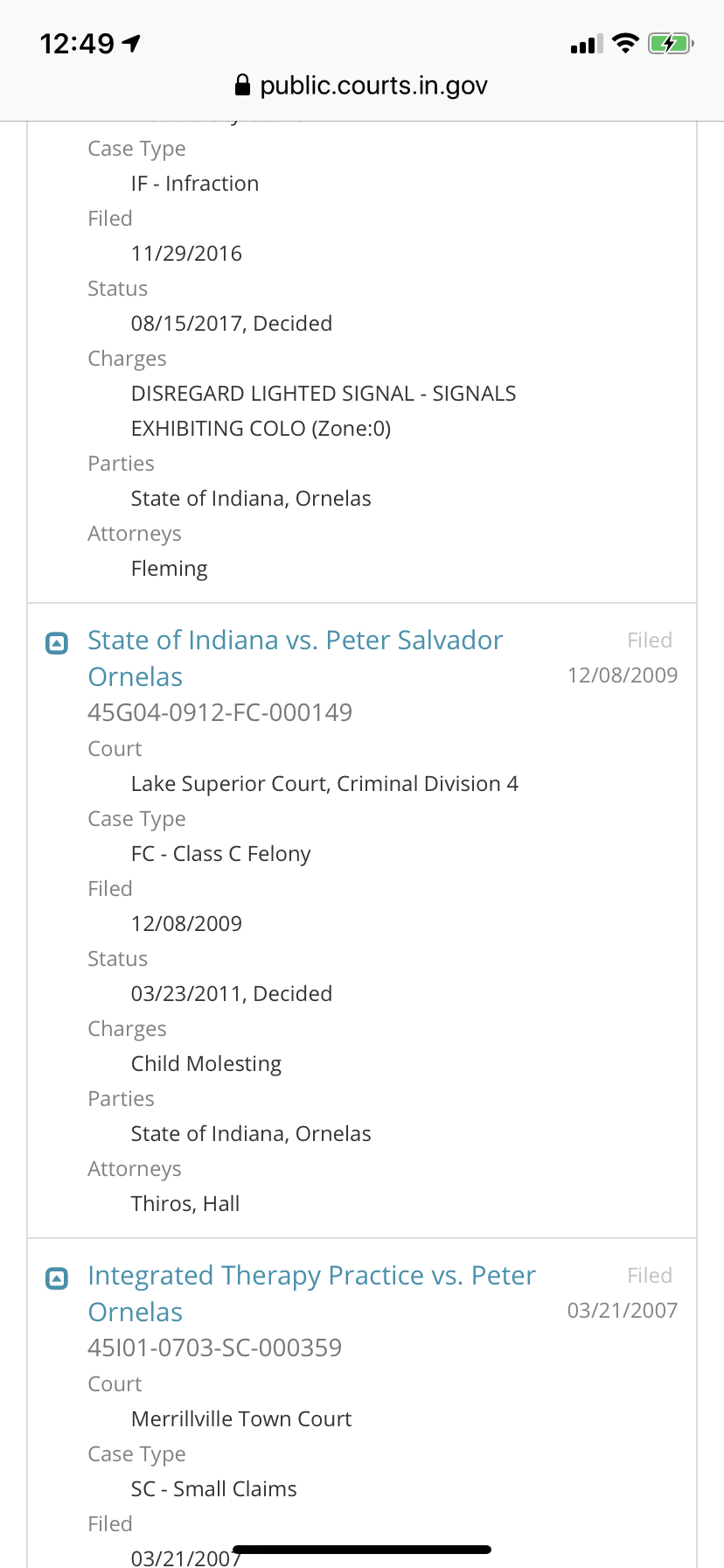Tap the padlock security icon
The width and height of the screenshot is (724, 1568).
pyautogui.click(x=243, y=86)
